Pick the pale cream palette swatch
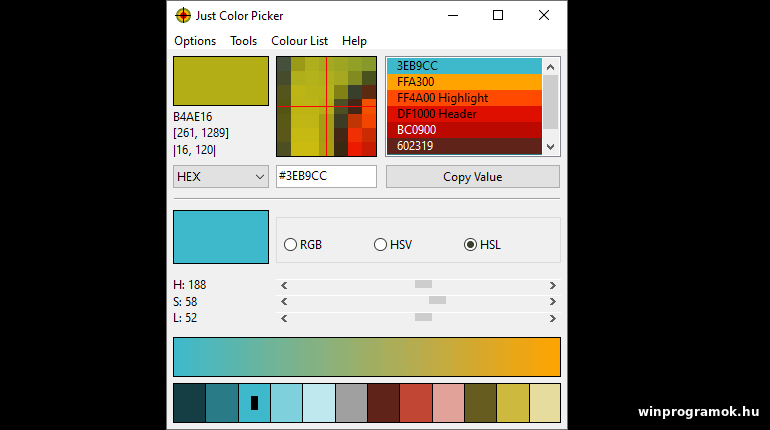The width and height of the screenshot is (770, 430). coord(545,403)
